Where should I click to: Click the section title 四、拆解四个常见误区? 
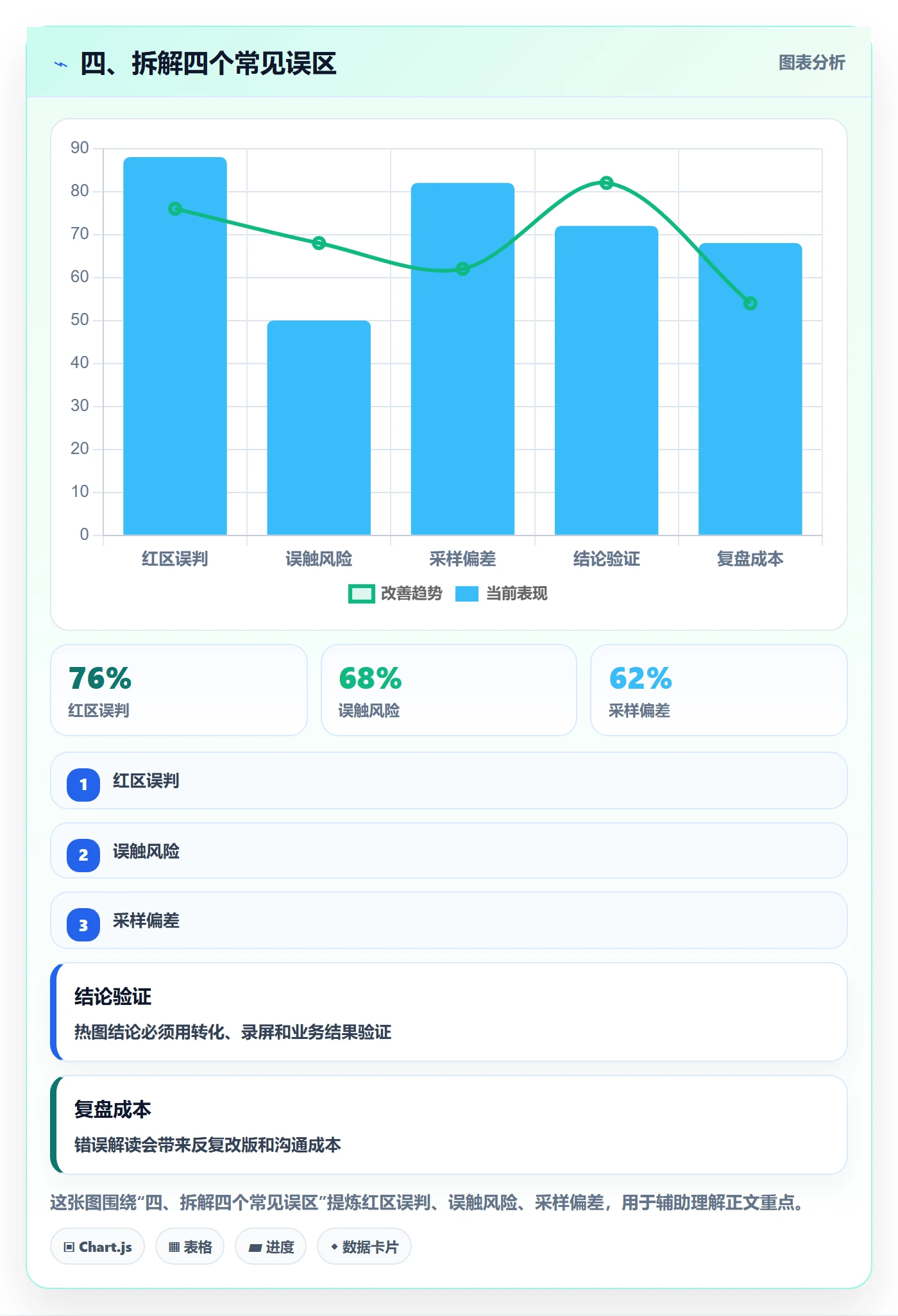tap(208, 63)
